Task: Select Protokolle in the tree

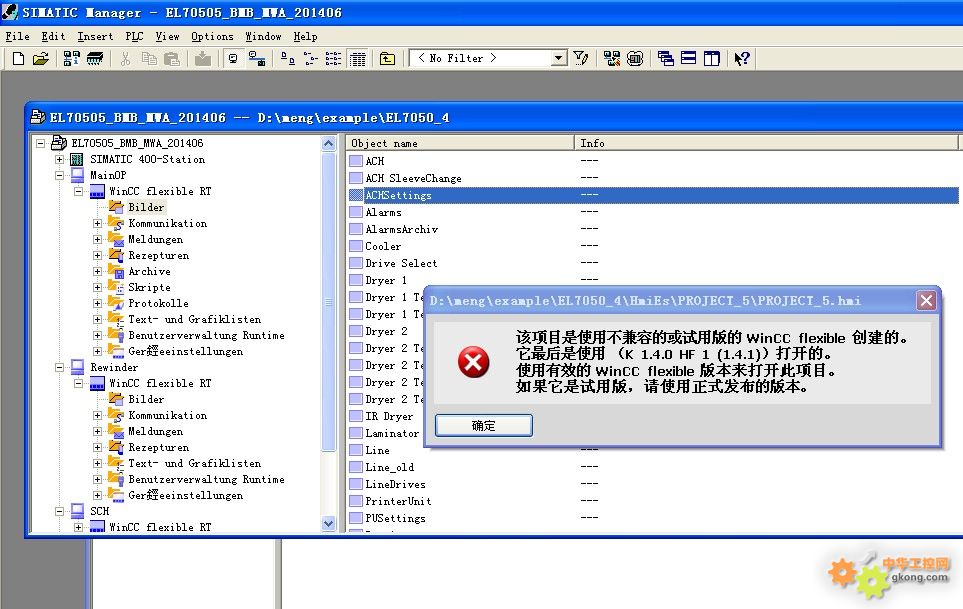Action: (158, 303)
